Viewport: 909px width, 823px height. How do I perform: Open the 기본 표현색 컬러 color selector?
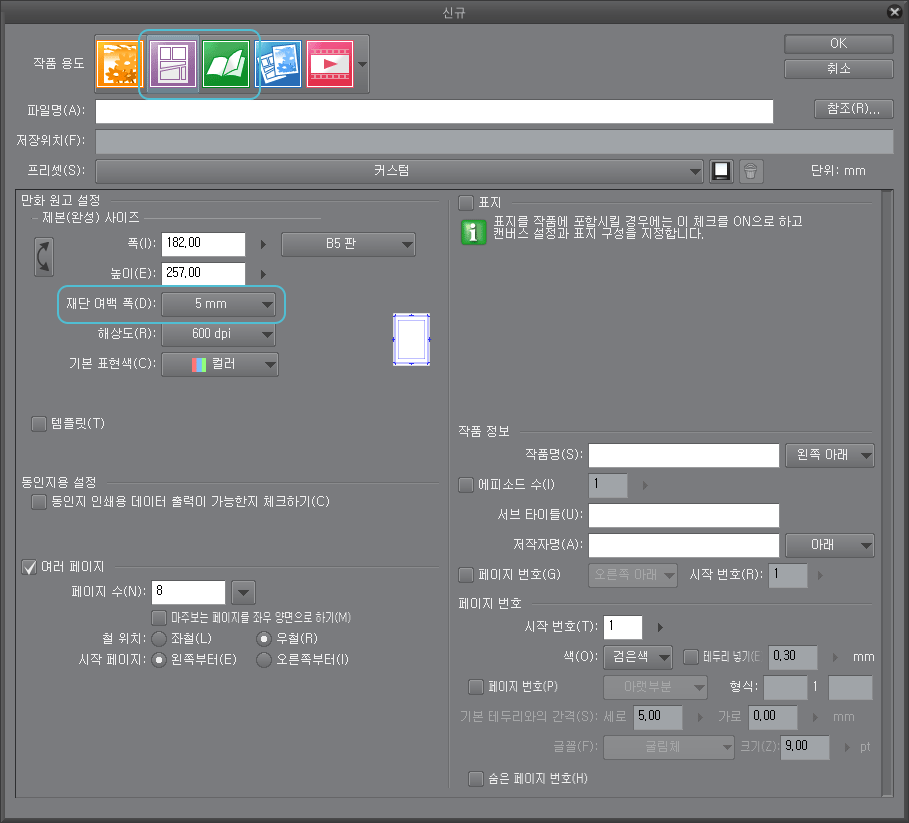(x=220, y=364)
